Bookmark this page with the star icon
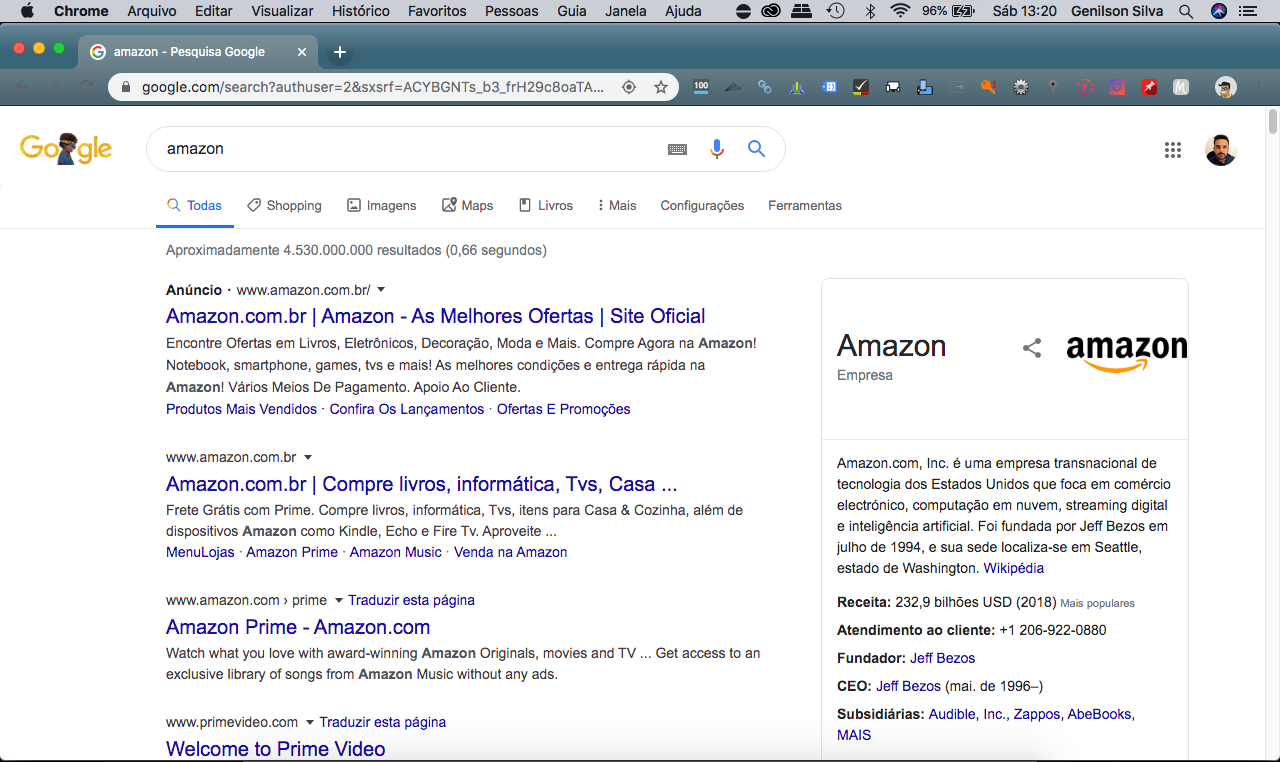1280x762 pixels. point(661,87)
